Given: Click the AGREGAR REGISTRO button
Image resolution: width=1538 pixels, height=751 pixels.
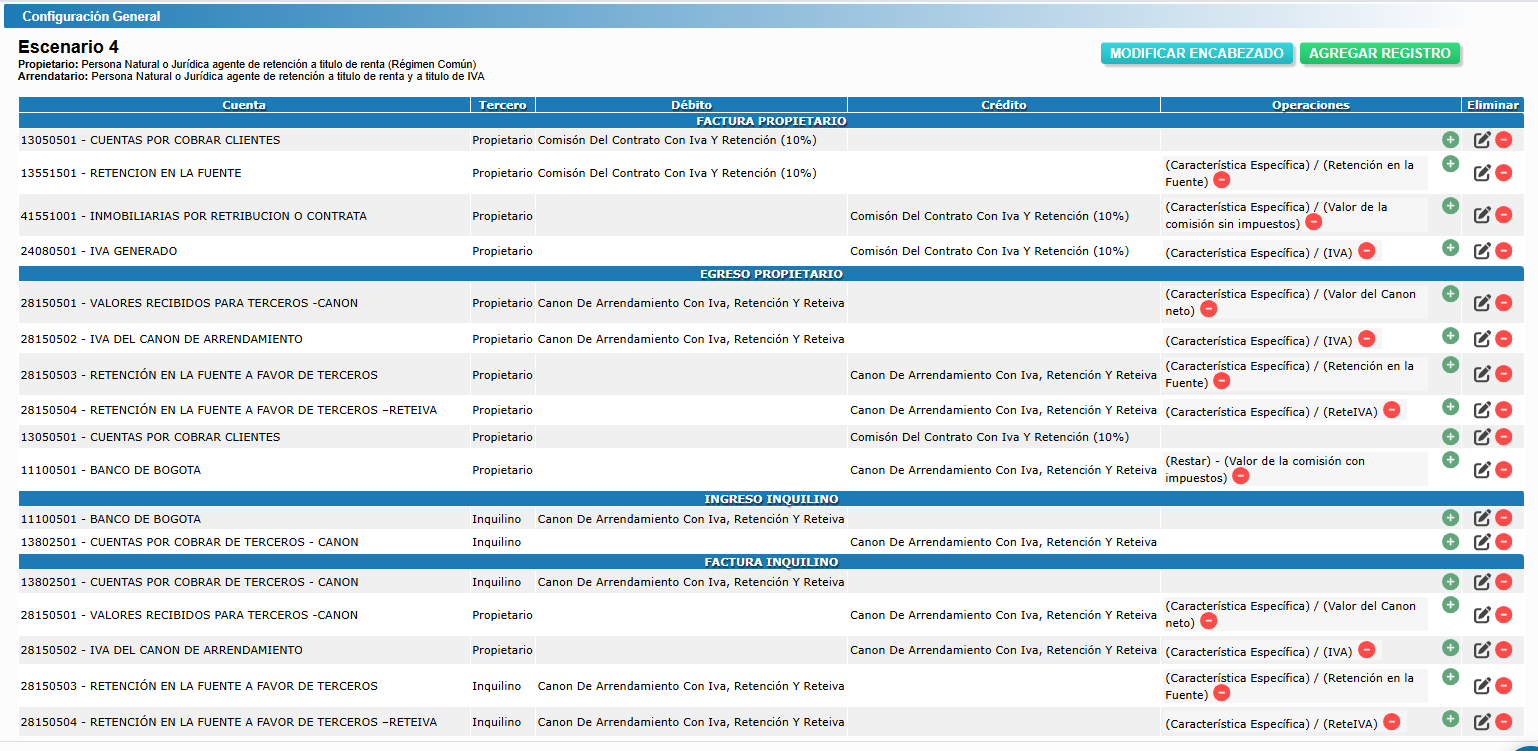Looking at the screenshot, I should pyautogui.click(x=1379, y=54).
